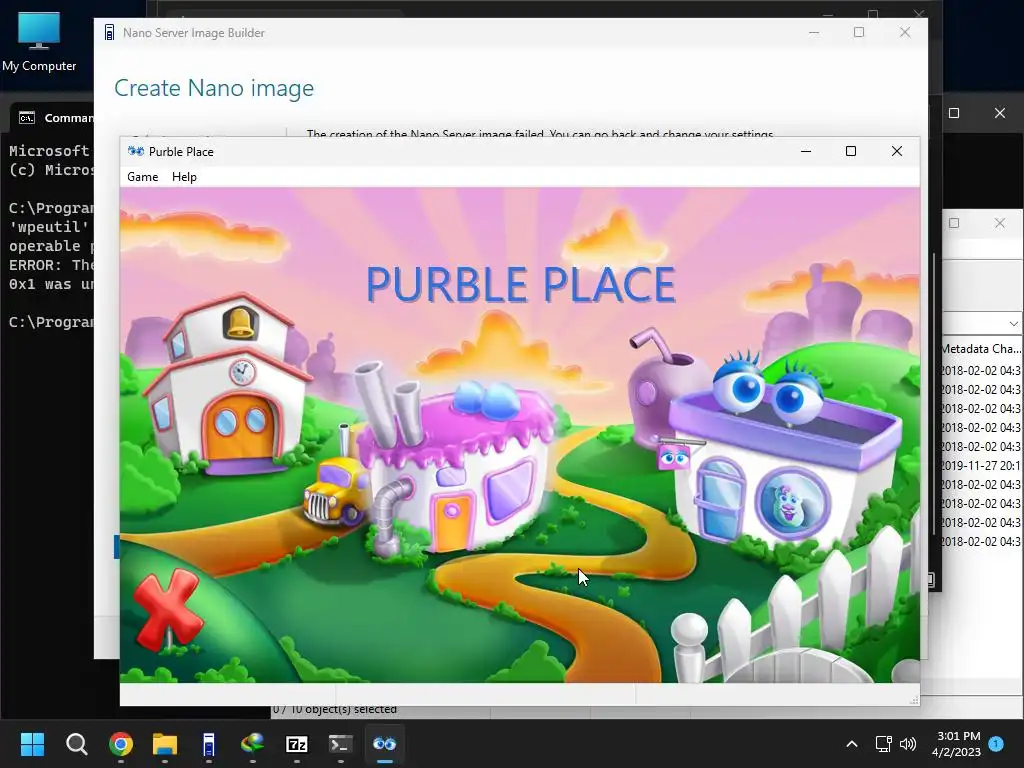Open the clock and date flyout

coord(957,744)
